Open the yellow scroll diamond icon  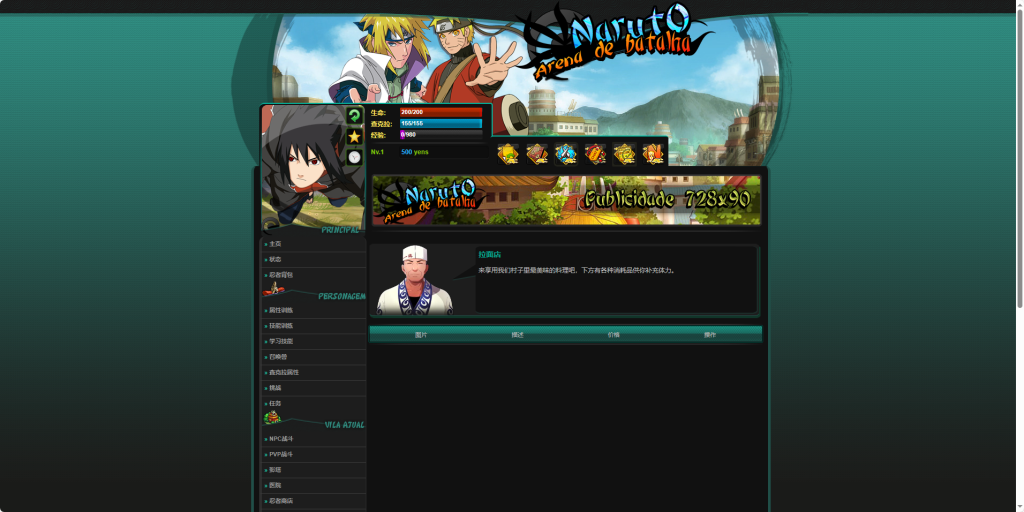[x=507, y=154]
